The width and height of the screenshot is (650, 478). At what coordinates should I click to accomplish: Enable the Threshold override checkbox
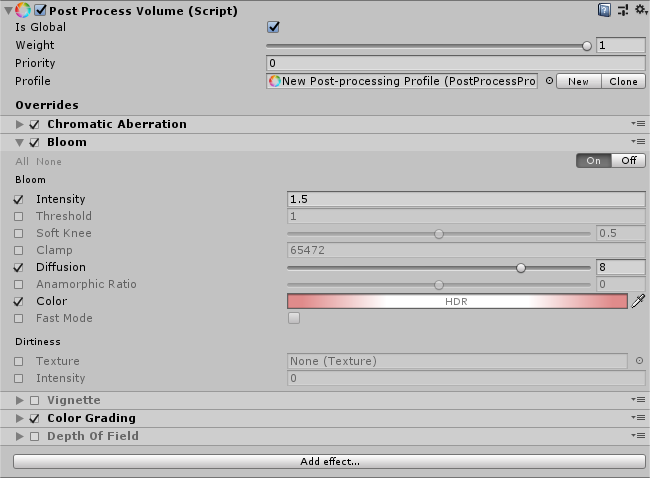[19, 216]
